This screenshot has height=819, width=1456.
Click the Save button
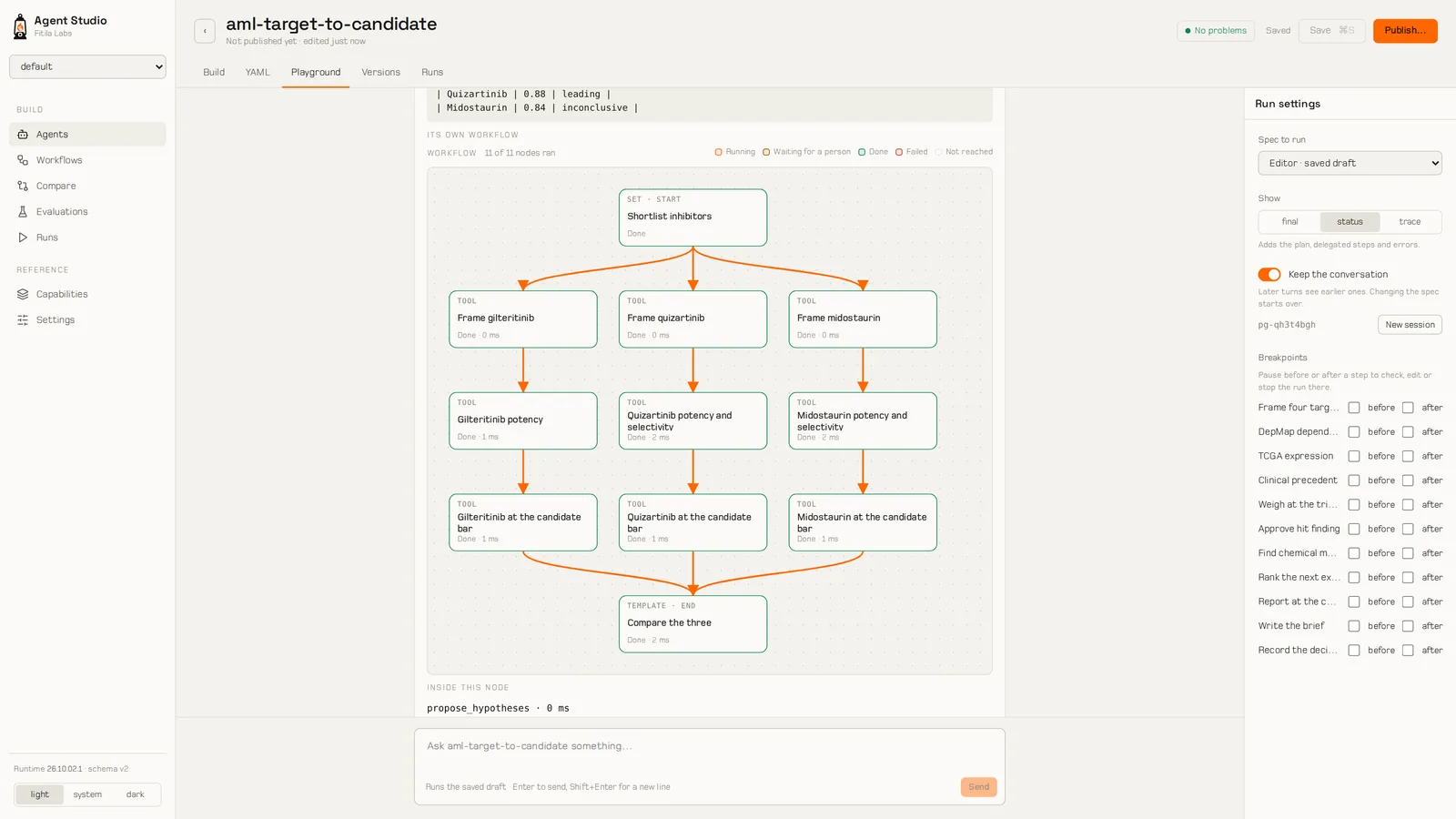tap(1331, 31)
